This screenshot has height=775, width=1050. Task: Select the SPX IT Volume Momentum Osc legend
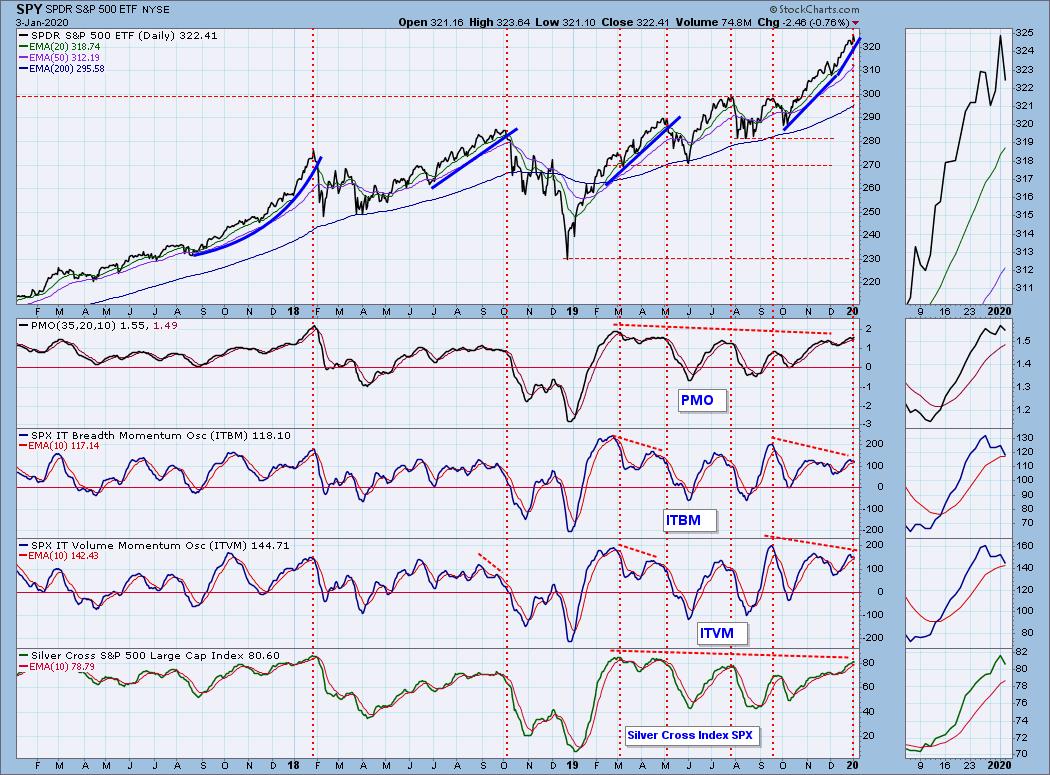pyautogui.click(x=155, y=545)
